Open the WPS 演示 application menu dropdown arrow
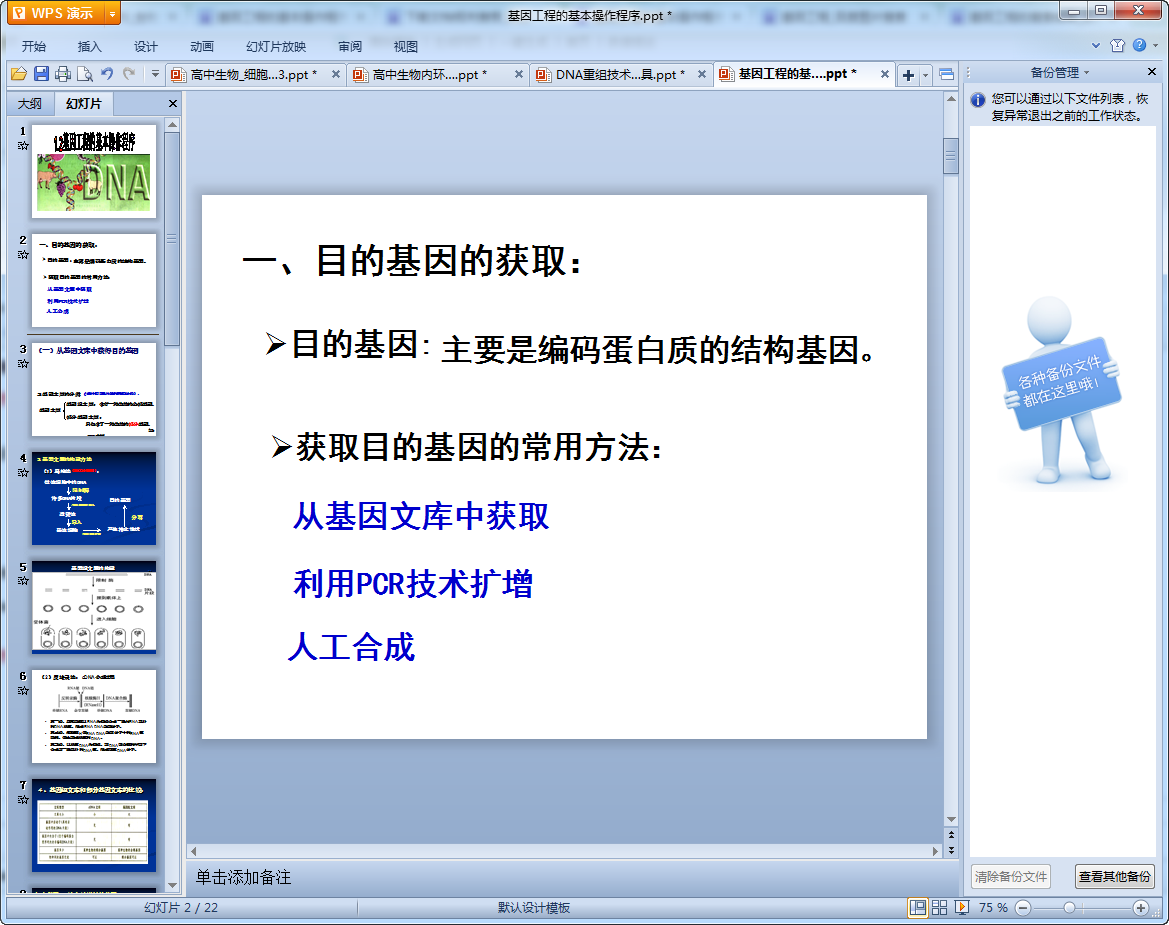 coord(112,13)
